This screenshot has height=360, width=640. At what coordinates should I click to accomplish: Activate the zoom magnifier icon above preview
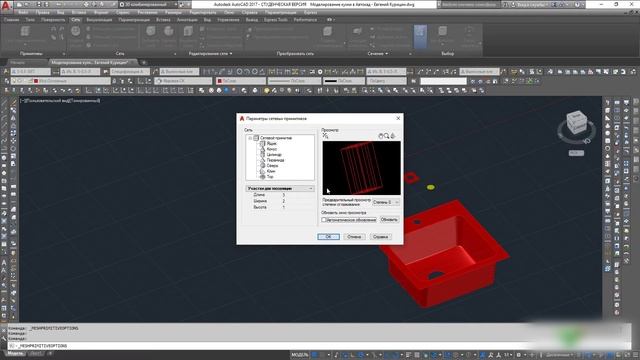coord(387,136)
